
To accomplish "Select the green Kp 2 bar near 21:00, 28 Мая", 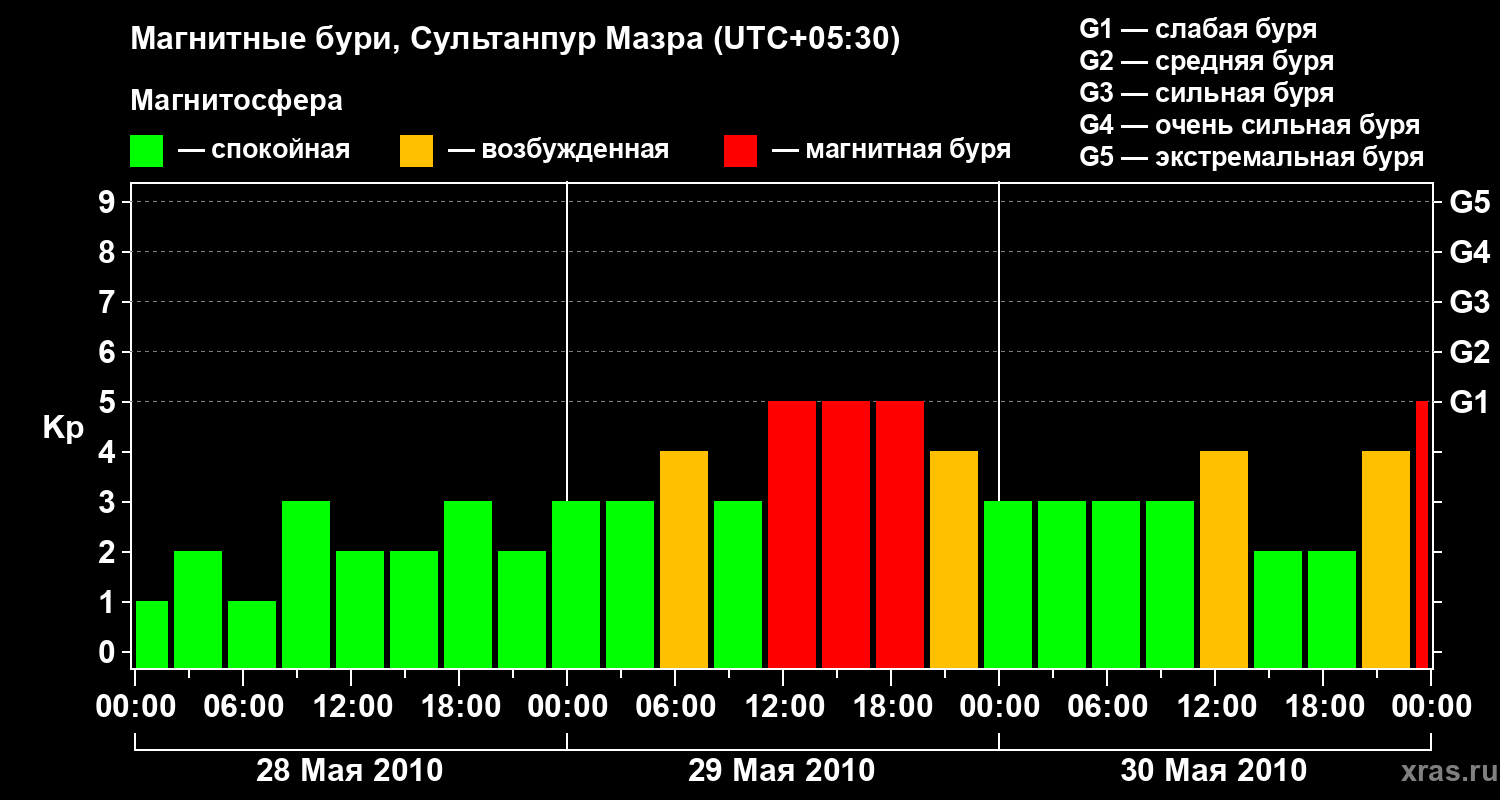I will pyautogui.click(x=522, y=609).
